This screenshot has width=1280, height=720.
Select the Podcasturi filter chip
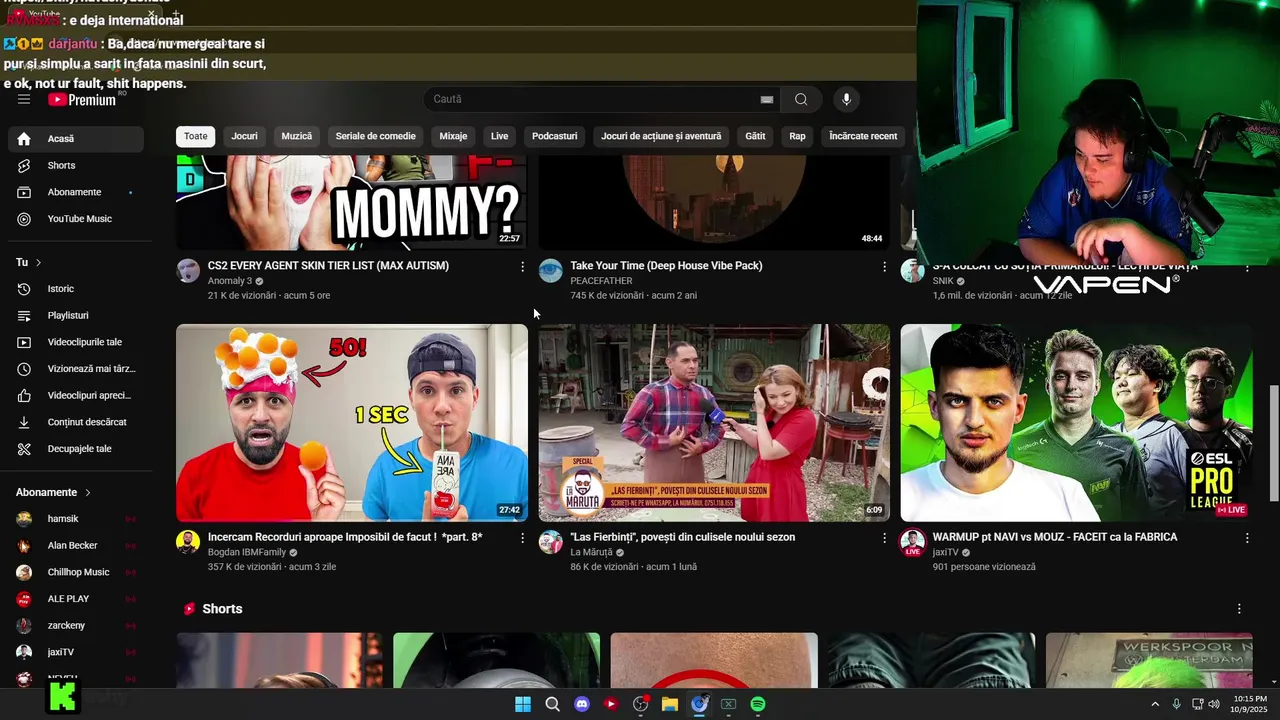[554, 136]
